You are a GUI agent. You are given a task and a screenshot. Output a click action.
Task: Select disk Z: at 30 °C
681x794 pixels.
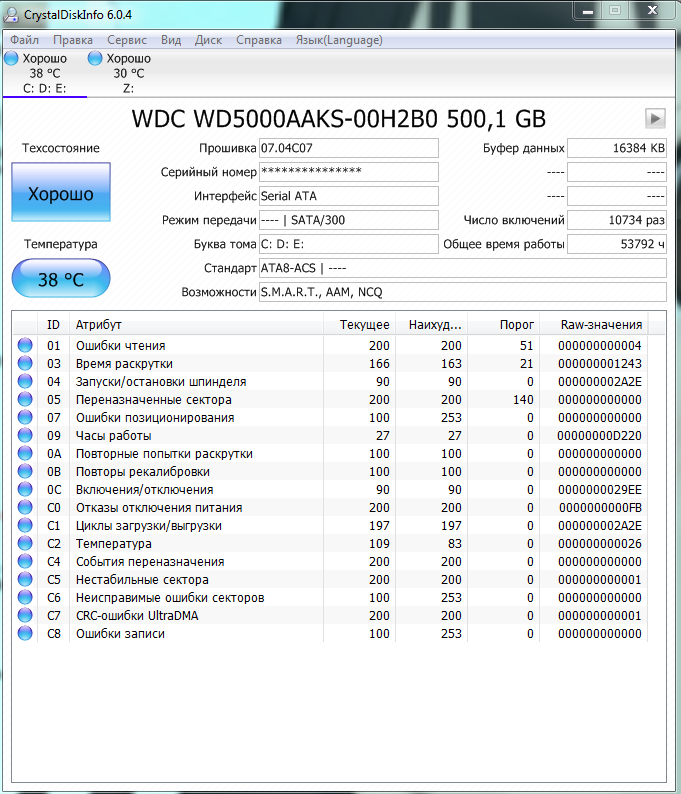tap(128, 73)
